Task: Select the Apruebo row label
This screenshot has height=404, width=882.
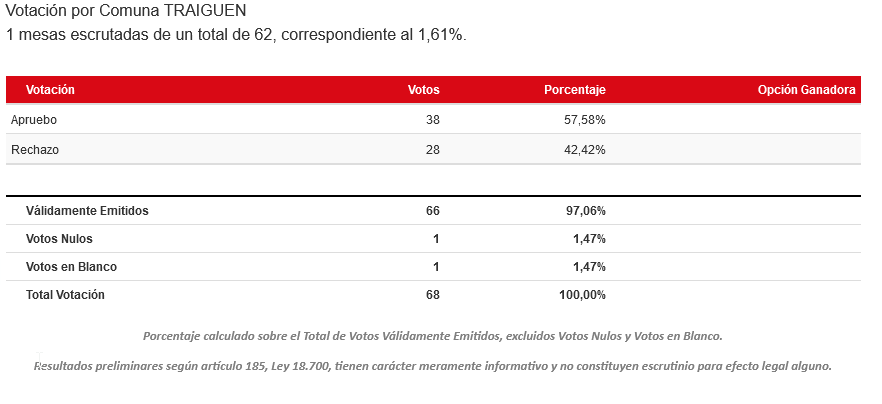Action: (34, 120)
